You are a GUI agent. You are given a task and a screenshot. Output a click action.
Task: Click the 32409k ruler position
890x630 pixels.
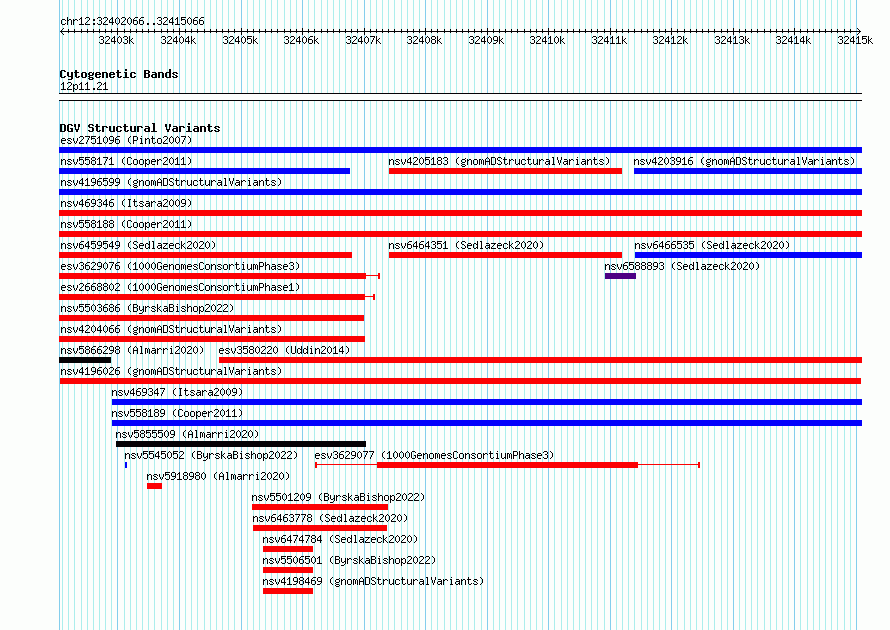[486, 40]
